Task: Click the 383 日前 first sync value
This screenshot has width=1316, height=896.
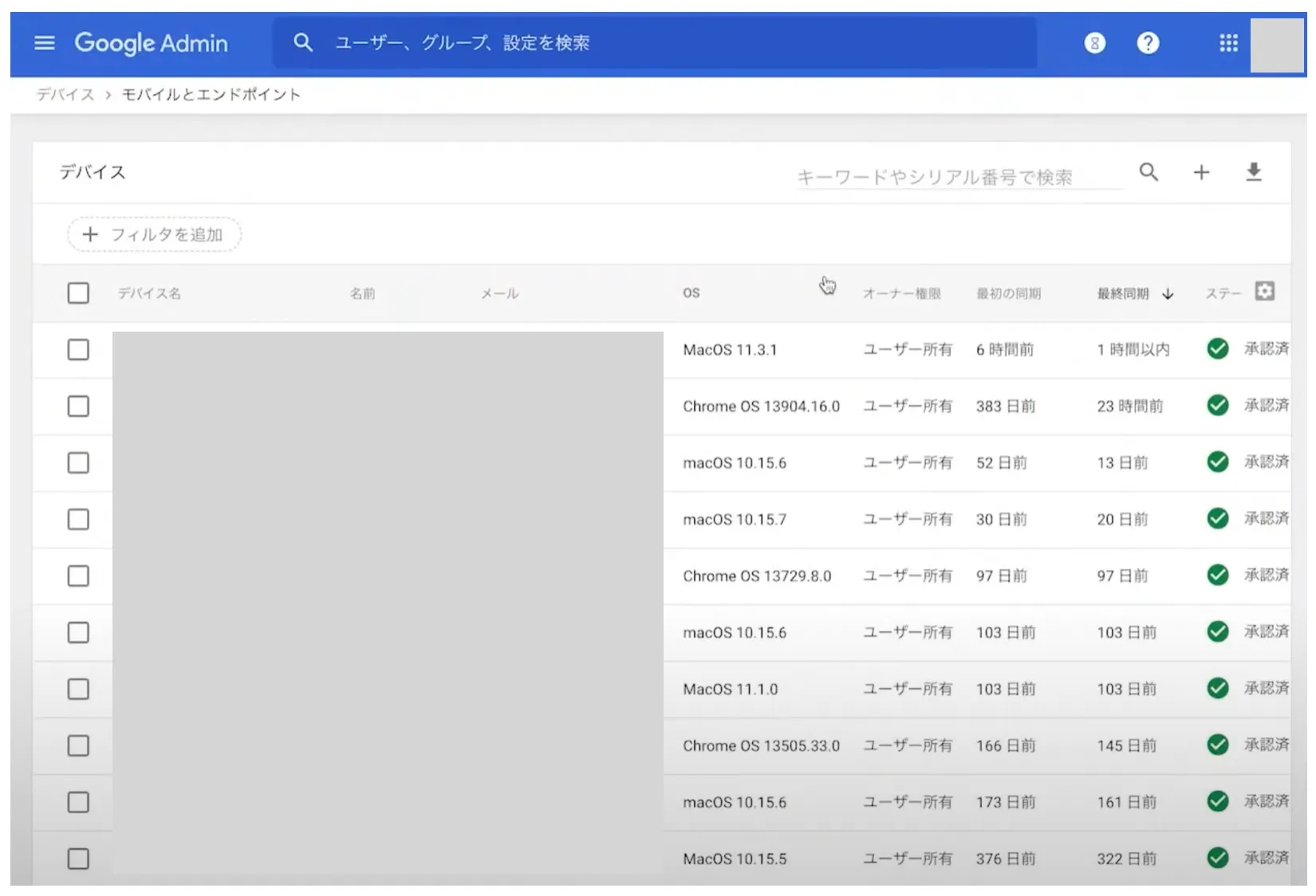Action: coord(1006,407)
